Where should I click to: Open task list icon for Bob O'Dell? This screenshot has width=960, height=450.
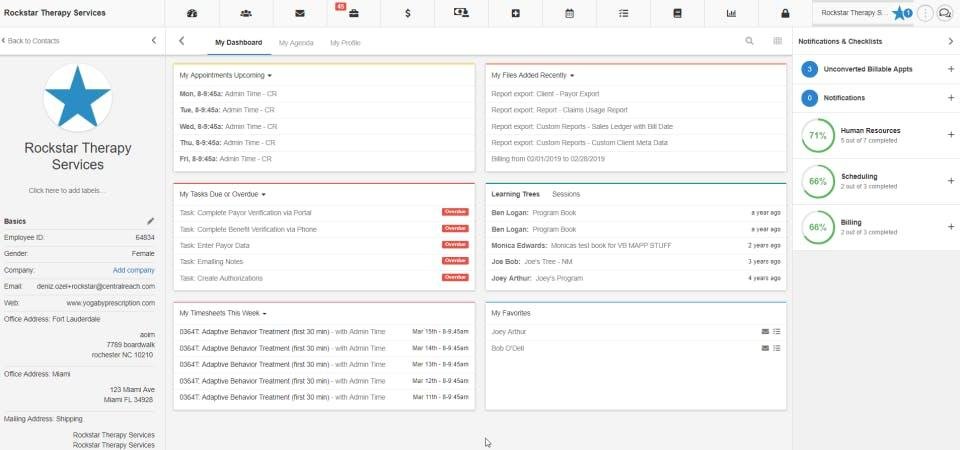(x=776, y=348)
